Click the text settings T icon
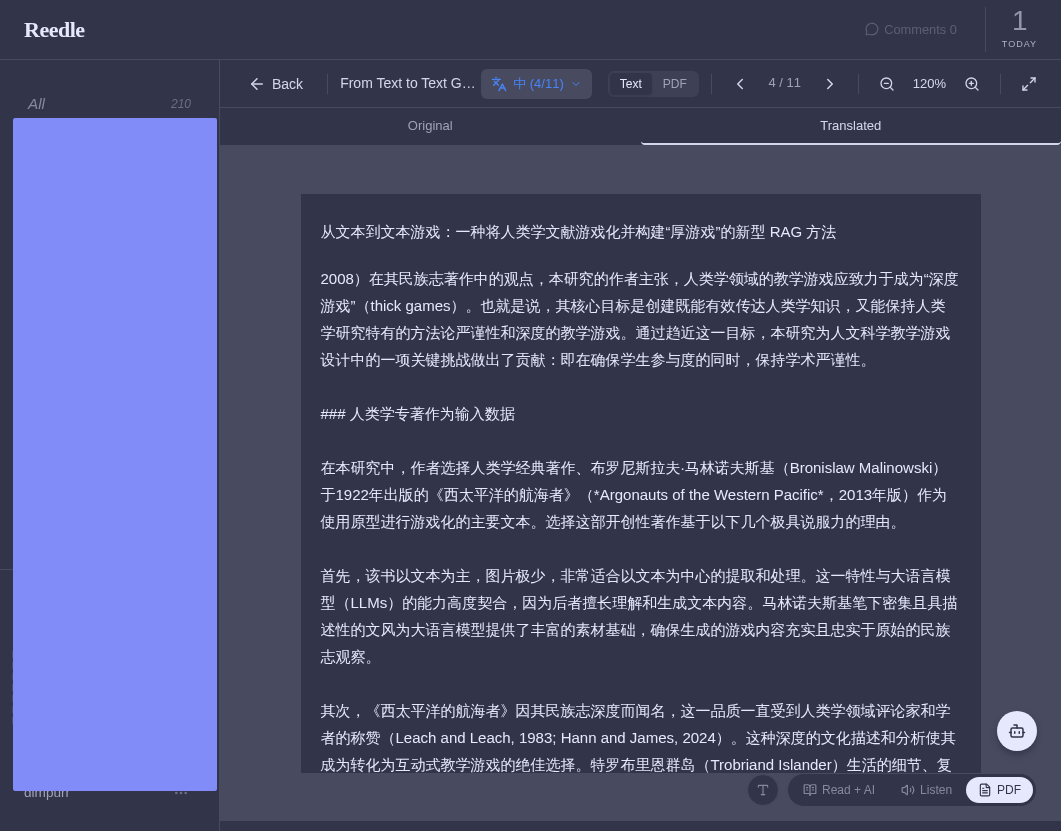 pos(763,790)
